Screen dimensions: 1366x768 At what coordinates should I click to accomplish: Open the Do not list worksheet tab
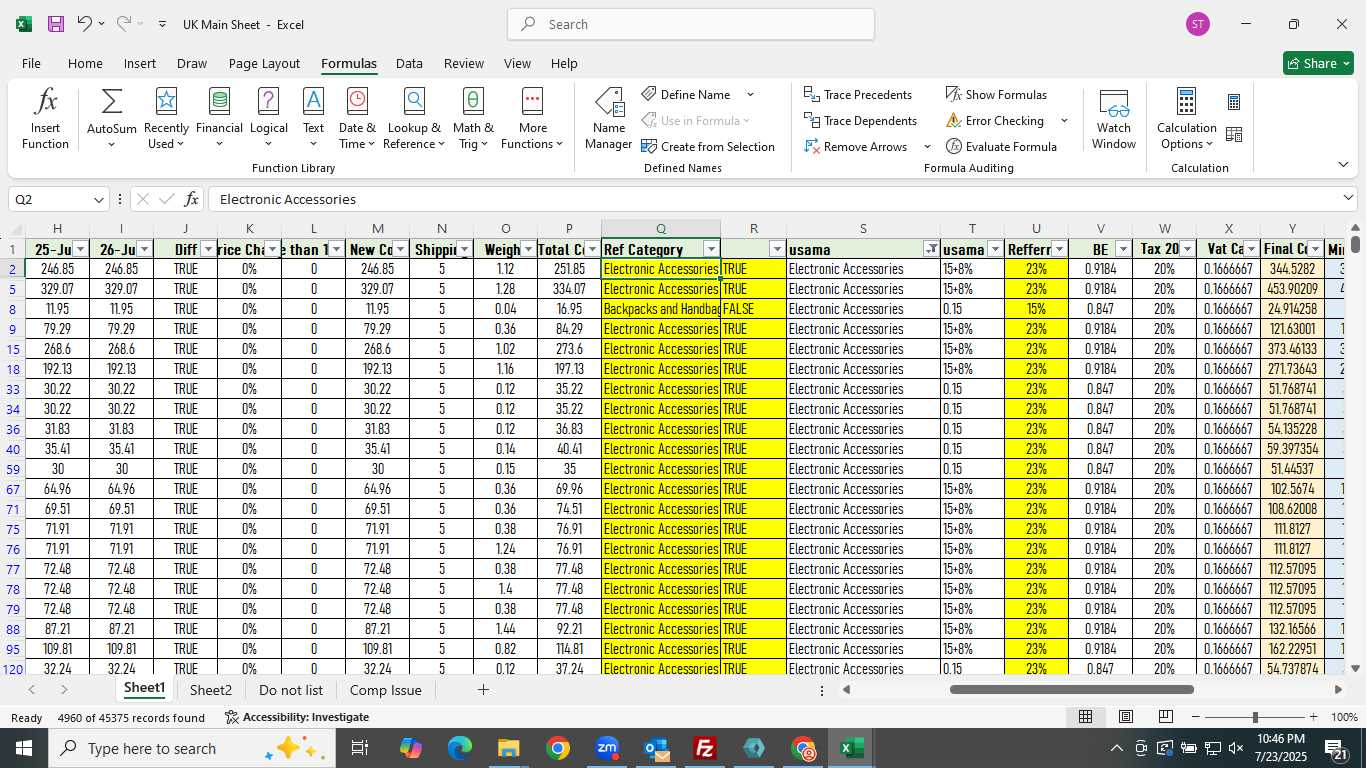pos(291,690)
